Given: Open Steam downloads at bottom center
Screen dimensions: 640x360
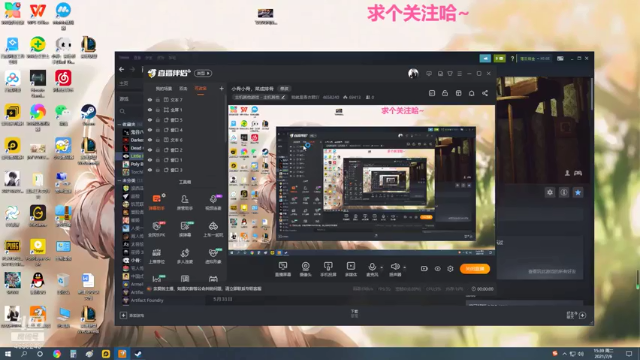Looking at the screenshot, I should [354, 313].
